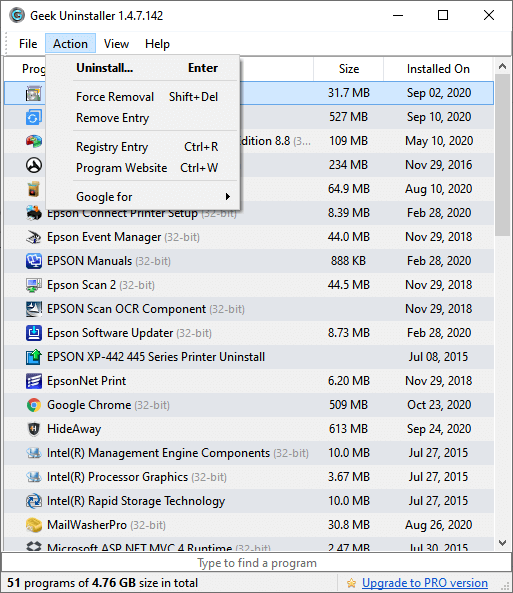This screenshot has height=593, width=513.
Task: Click the Epson Software Updater icon
Action: pos(34,333)
